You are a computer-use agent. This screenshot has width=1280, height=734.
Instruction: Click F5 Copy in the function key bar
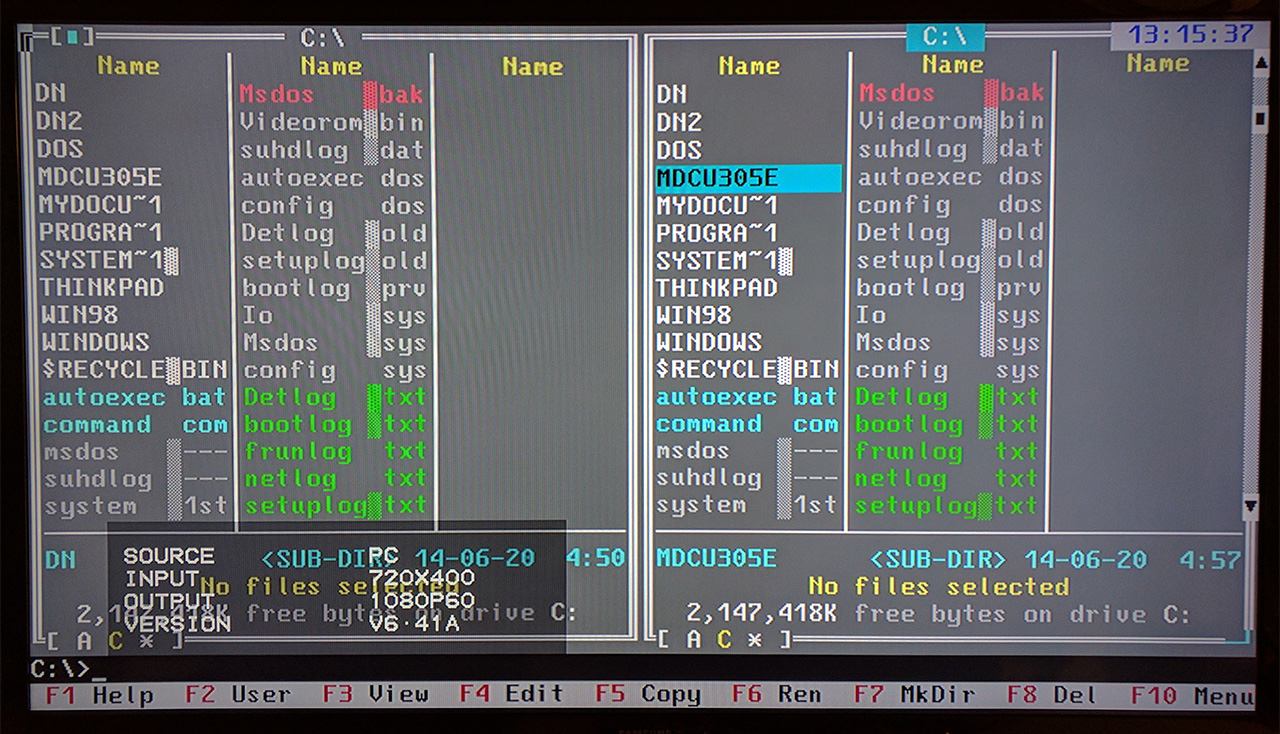(x=647, y=694)
